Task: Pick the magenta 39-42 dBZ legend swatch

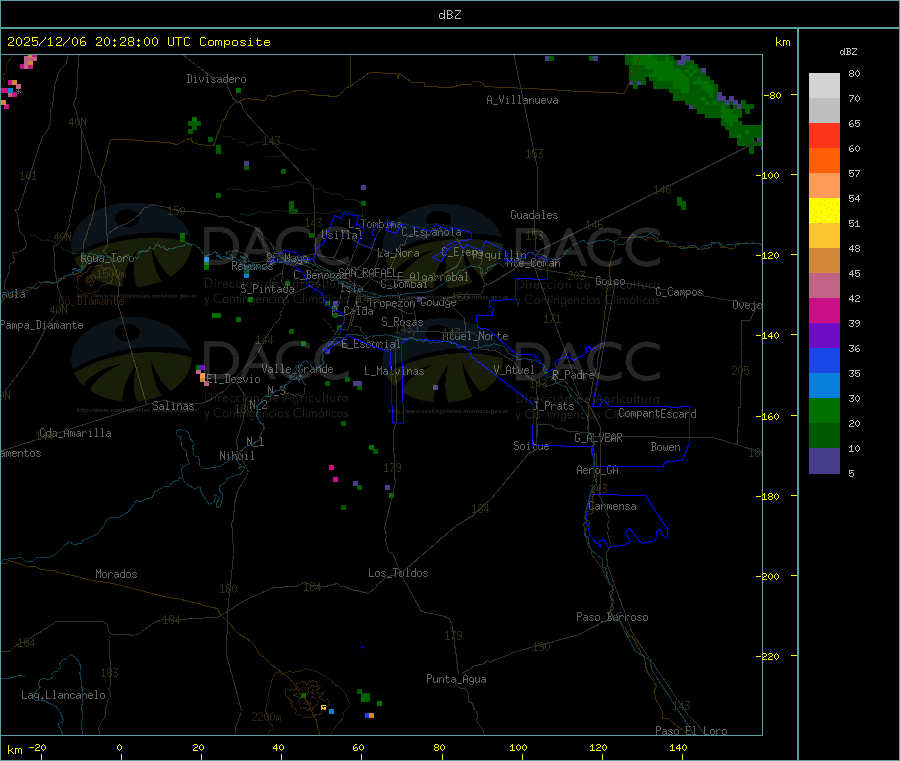Action: (824, 310)
